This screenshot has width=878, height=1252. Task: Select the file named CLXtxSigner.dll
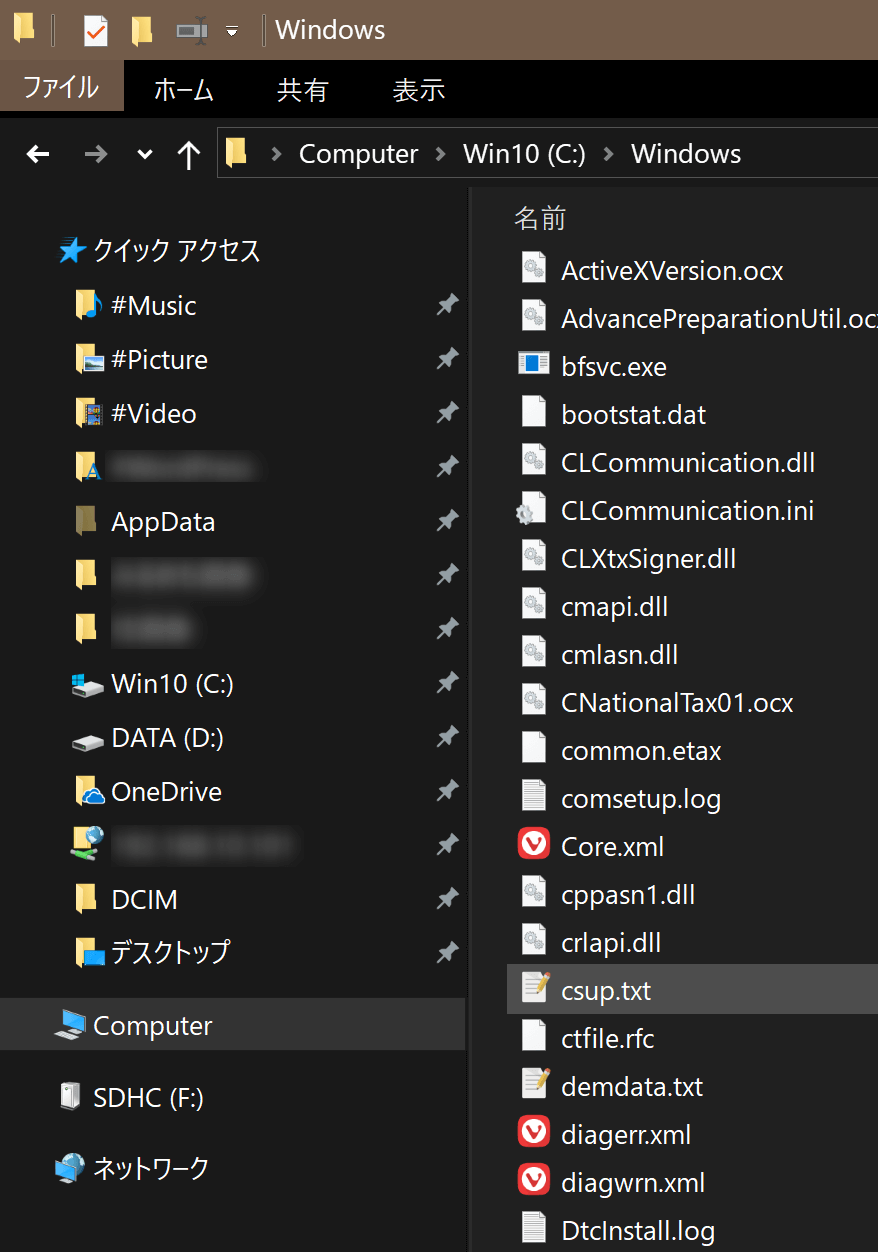649,559
